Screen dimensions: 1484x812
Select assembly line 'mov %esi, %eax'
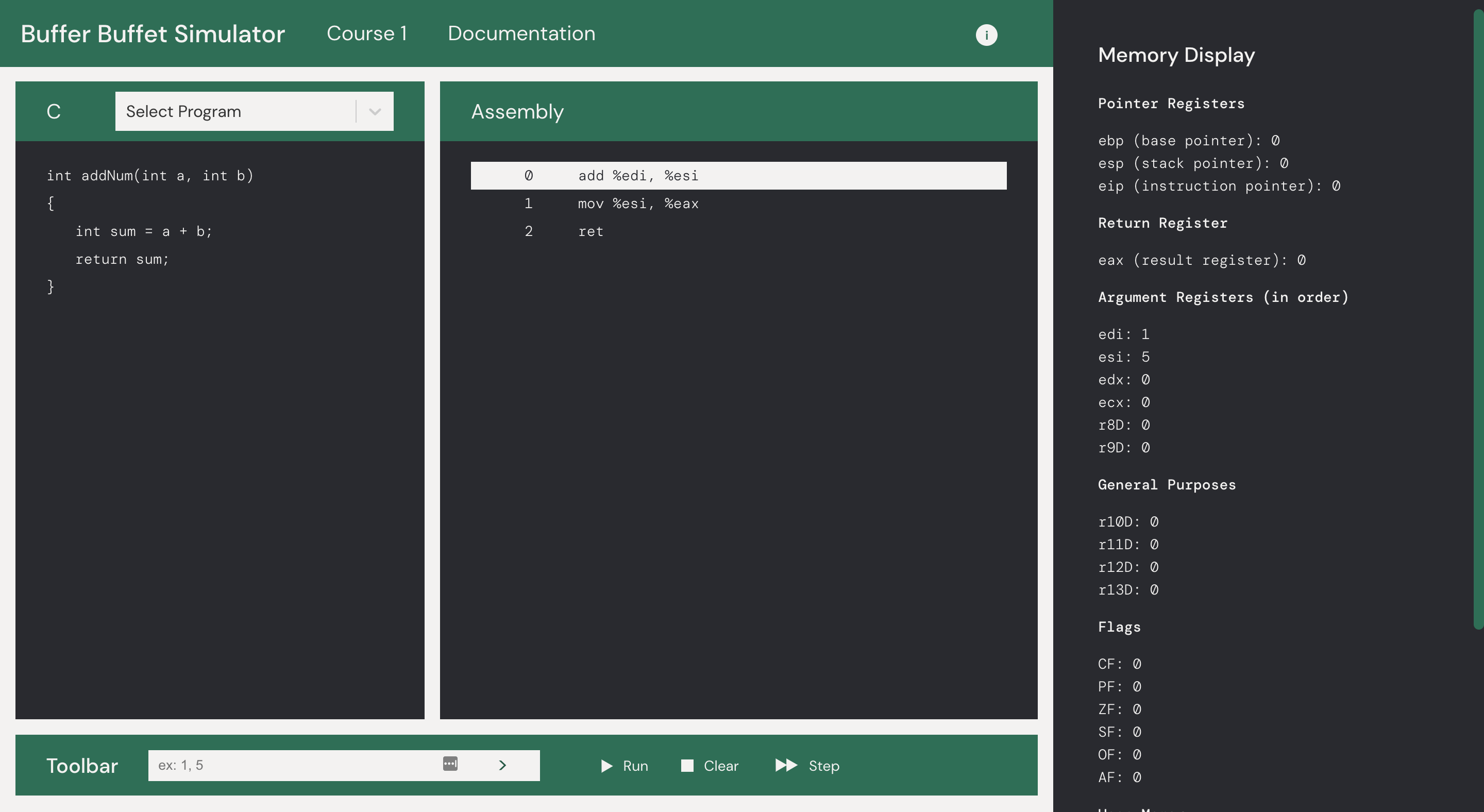pyautogui.click(x=638, y=204)
